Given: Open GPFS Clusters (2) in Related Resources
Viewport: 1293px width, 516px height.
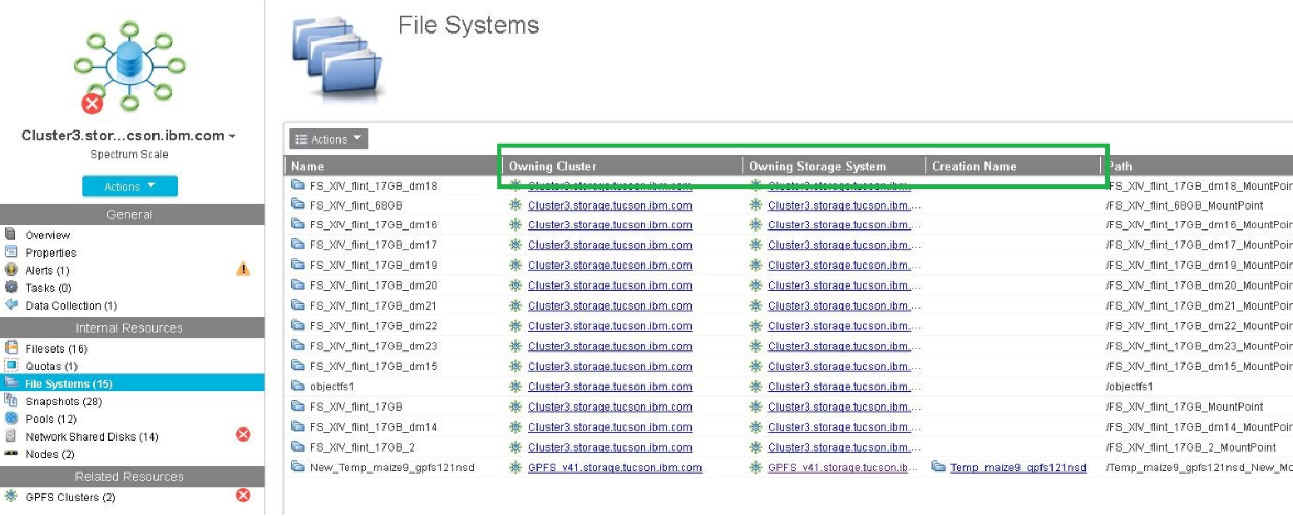Looking at the screenshot, I should coord(70,497).
